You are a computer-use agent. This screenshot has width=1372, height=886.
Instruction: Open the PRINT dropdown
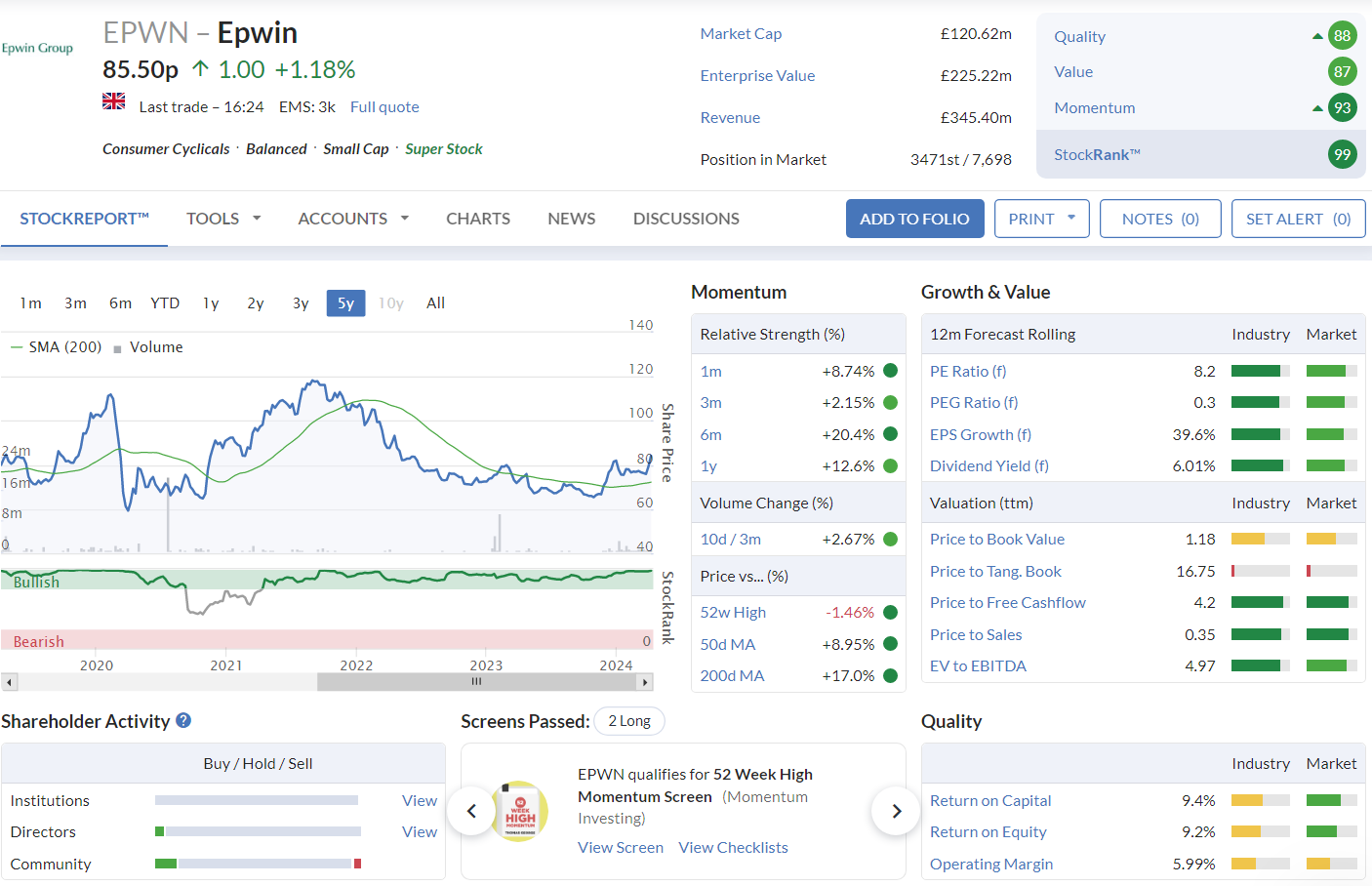[x=1042, y=219]
